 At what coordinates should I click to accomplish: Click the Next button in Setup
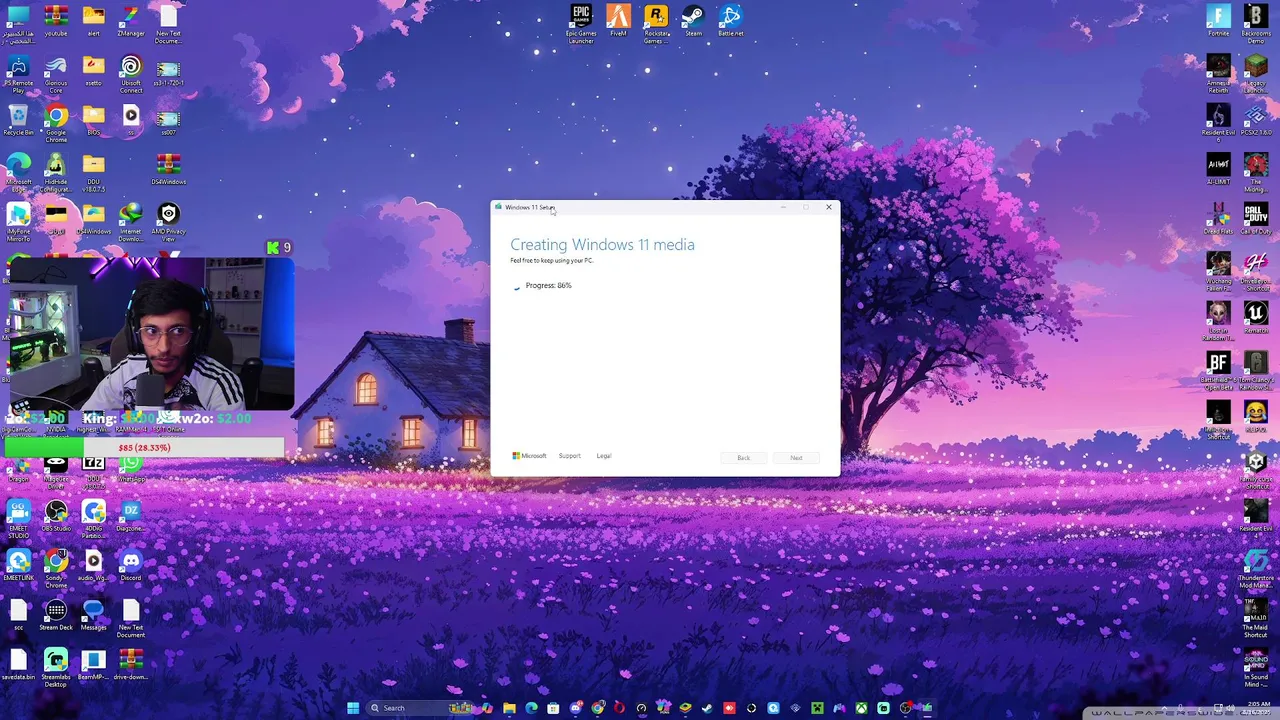(796, 458)
